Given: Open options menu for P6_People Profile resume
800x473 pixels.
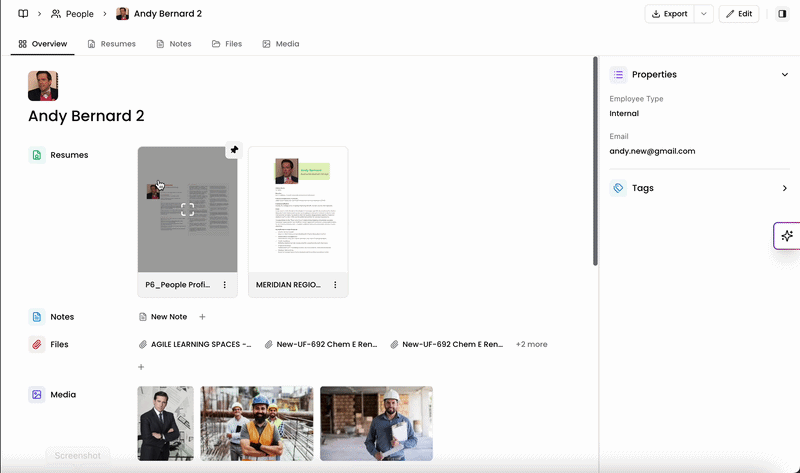Looking at the screenshot, I should click(224, 285).
